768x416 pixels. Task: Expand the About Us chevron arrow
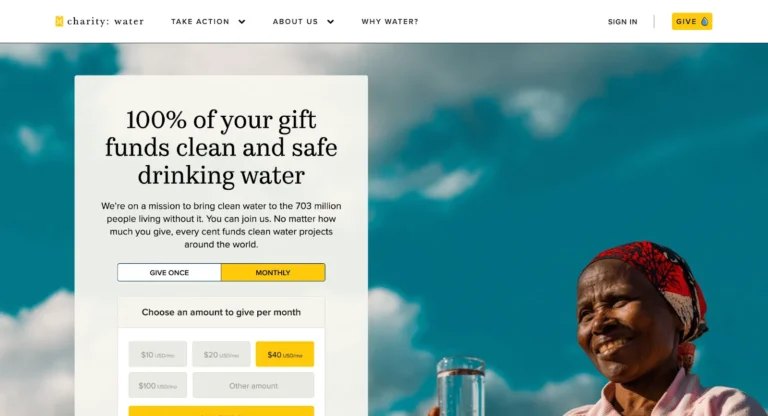331,22
